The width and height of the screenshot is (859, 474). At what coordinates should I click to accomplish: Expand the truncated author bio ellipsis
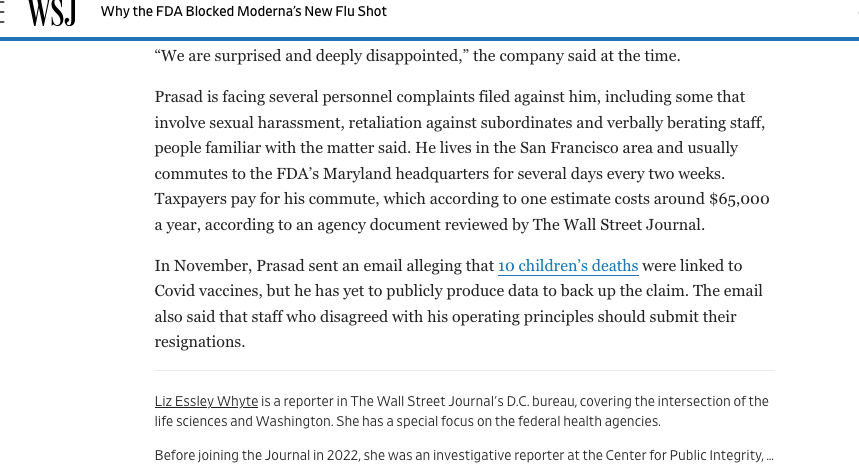(769, 456)
